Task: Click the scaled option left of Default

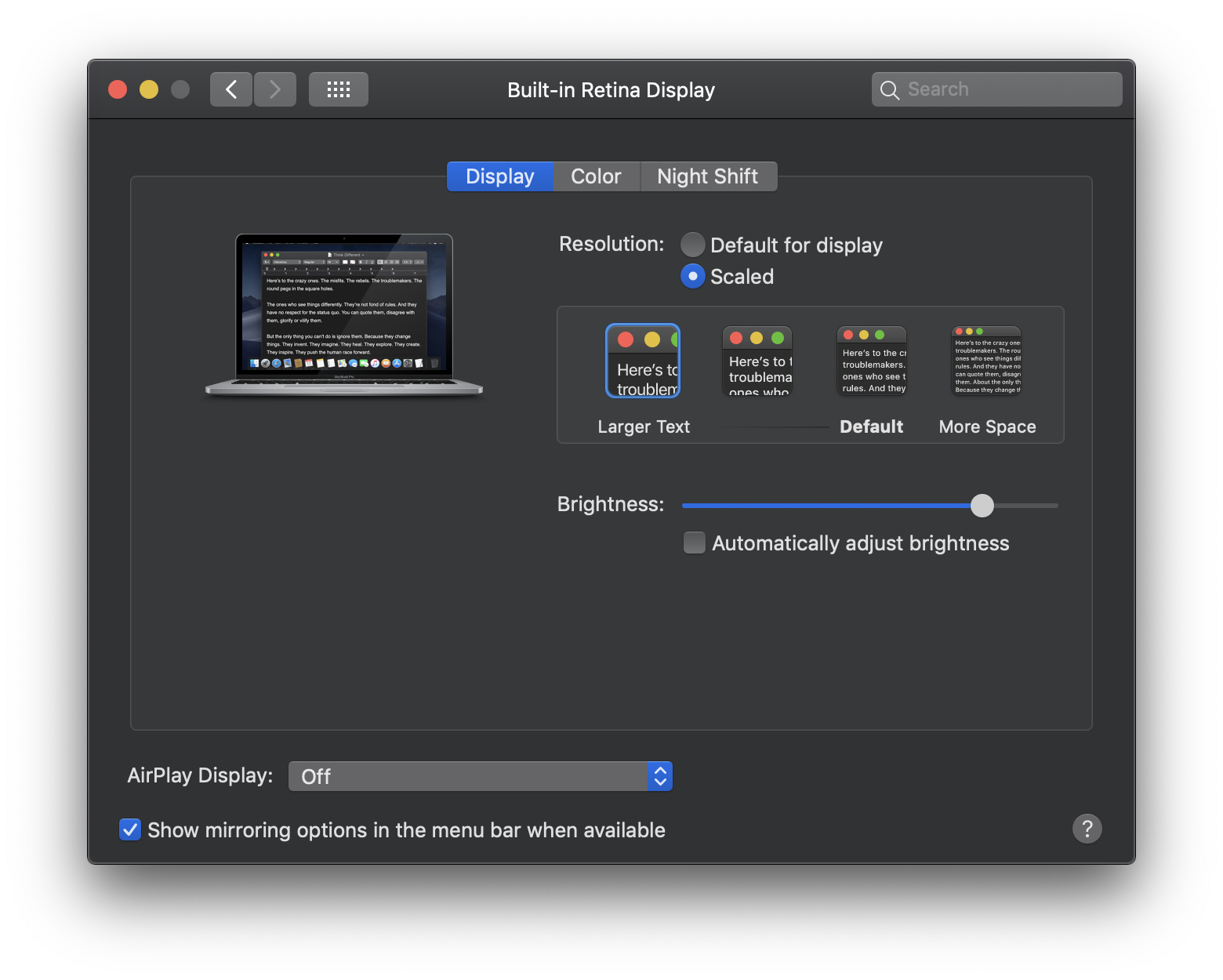Action: pos(757,361)
